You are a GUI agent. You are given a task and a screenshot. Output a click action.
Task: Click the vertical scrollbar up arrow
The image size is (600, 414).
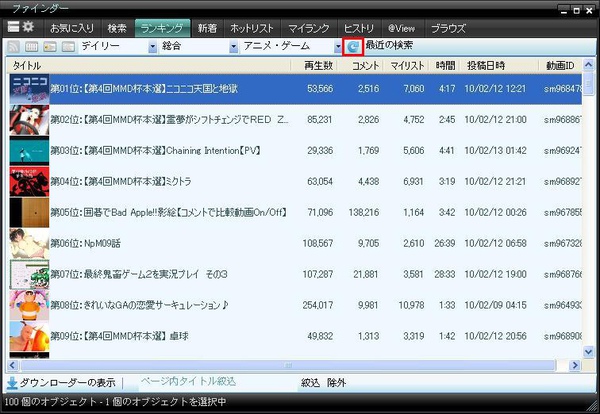589,65
